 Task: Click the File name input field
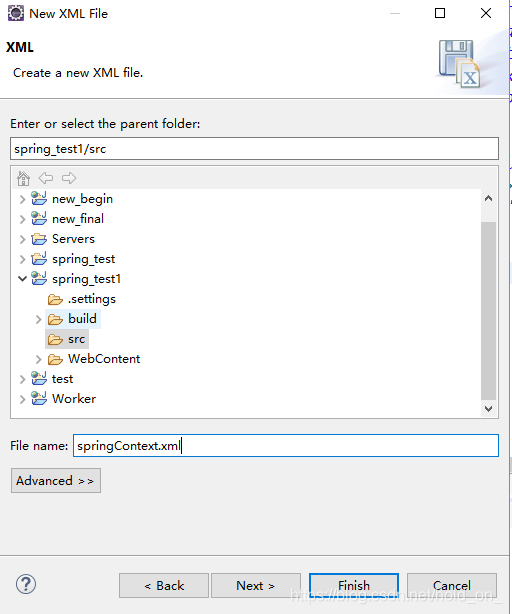tap(286, 446)
